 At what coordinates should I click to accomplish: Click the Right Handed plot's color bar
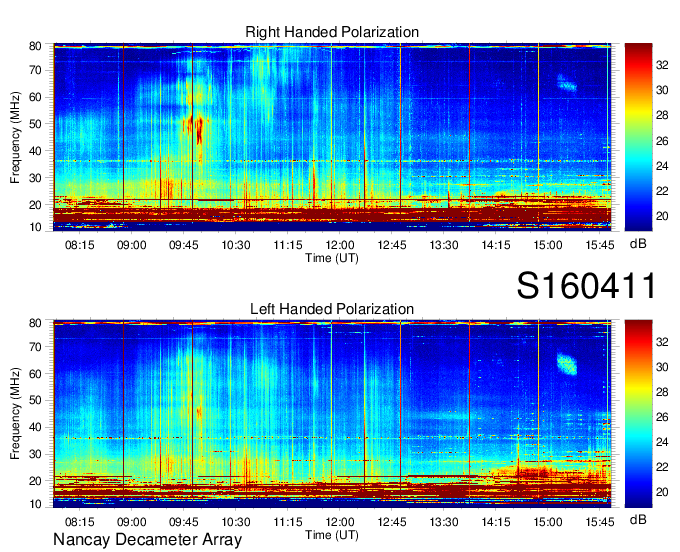(x=638, y=137)
